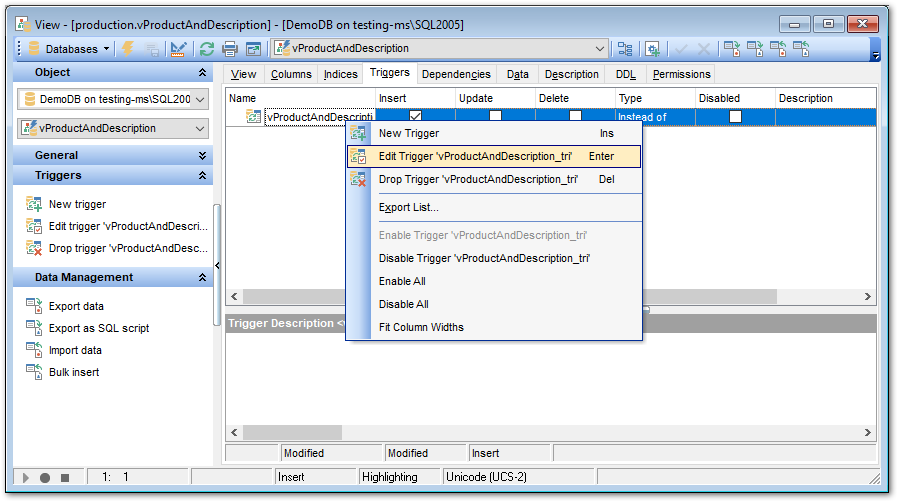Viewport: 898px width, 502px height.
Task: Switch to the Permissions tab
Action: pos(682,74)
